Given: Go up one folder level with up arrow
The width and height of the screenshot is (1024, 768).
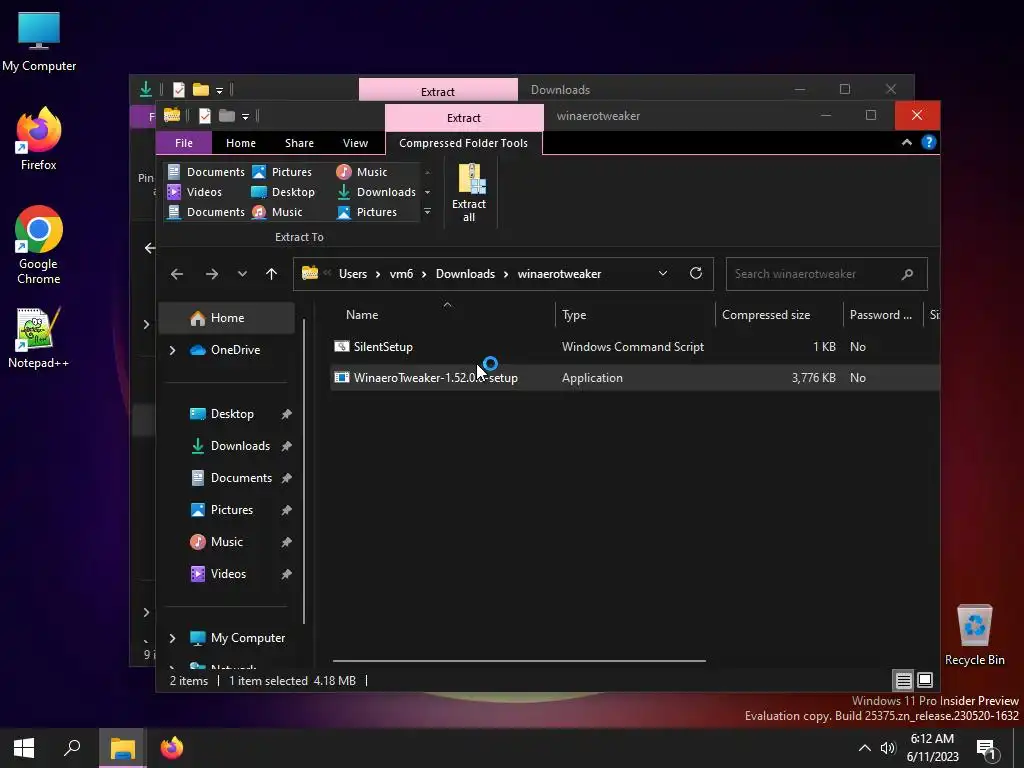Looking at the screenshot, I should (x=272, y=274).
